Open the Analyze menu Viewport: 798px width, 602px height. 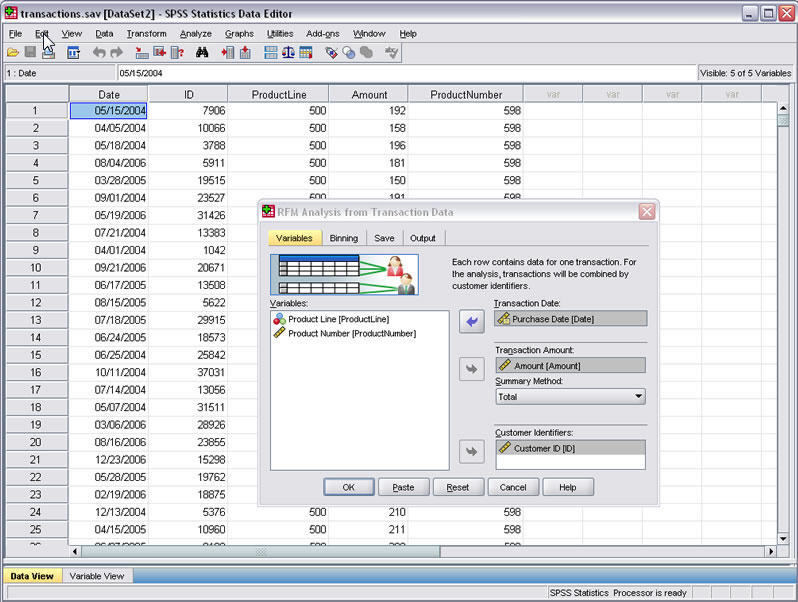(196, 34)
